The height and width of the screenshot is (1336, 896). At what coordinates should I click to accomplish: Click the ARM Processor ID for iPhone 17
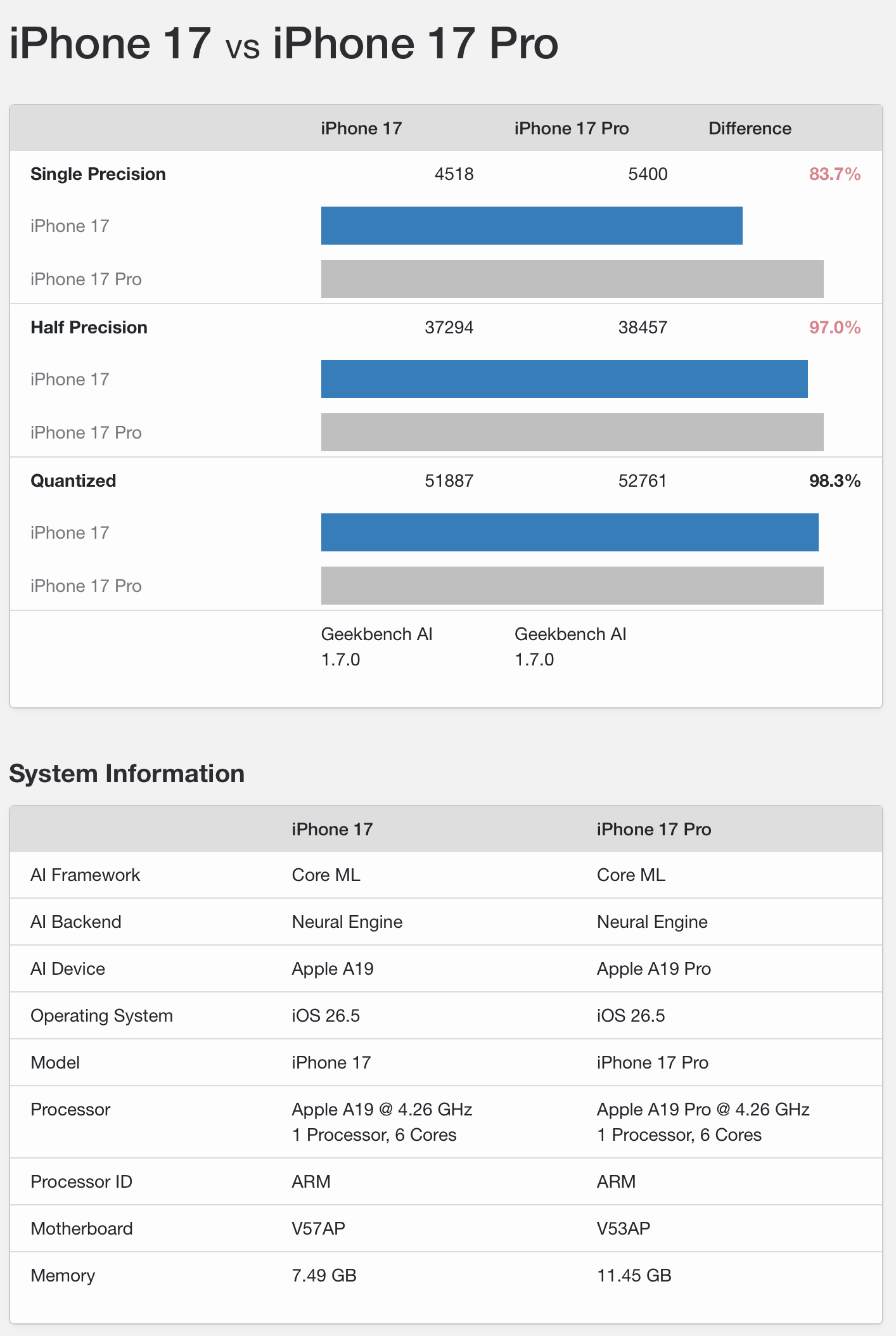(x=311, y=1182)
